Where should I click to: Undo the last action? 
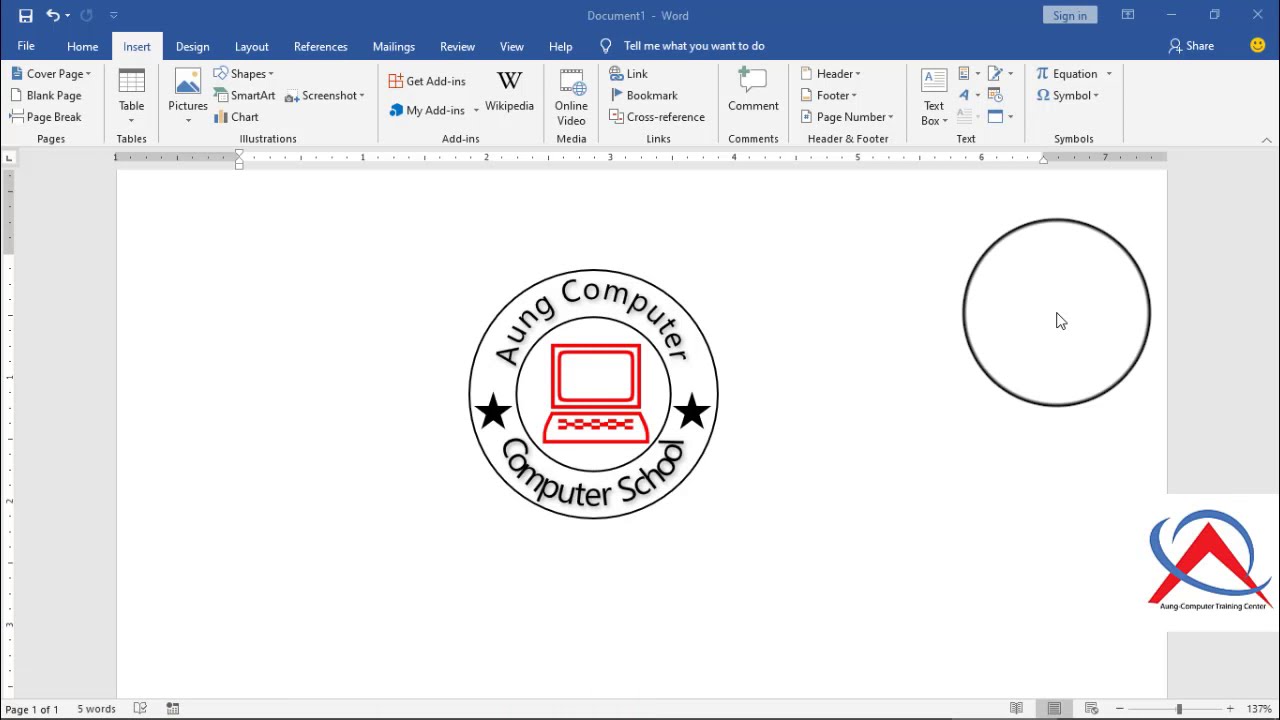[x=53, y=15]
